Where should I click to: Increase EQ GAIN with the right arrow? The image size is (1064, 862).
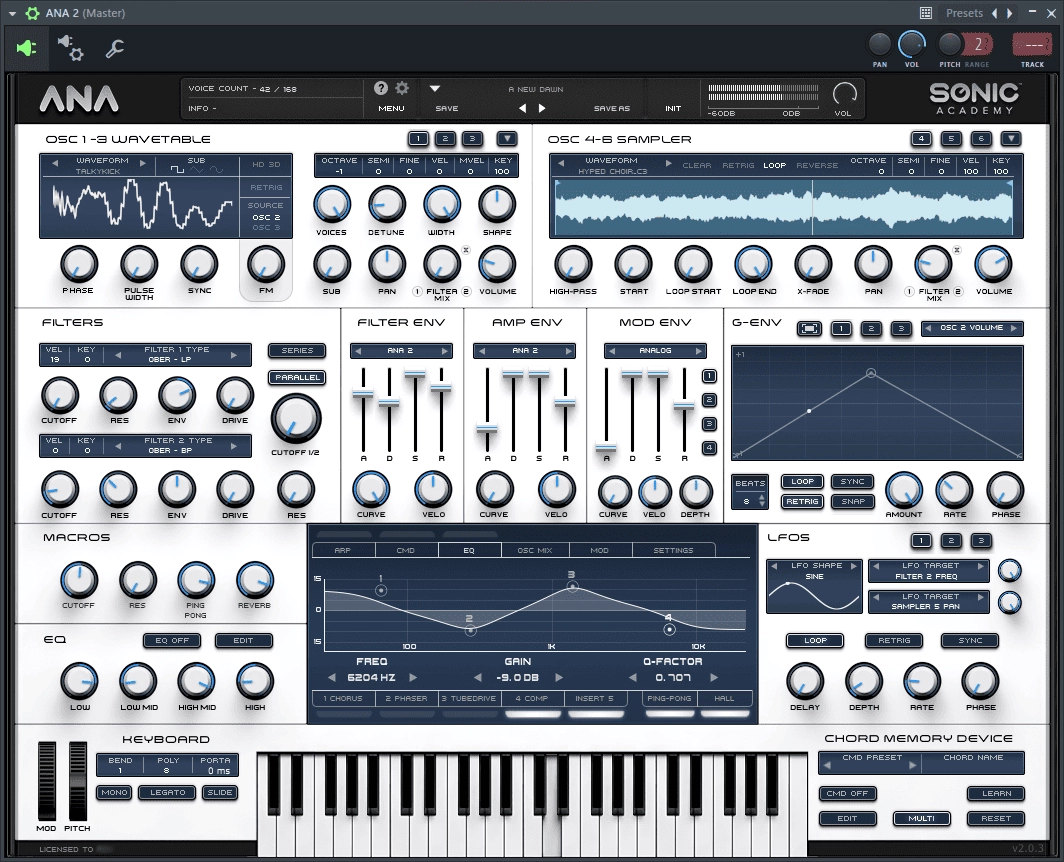(559, 677)
